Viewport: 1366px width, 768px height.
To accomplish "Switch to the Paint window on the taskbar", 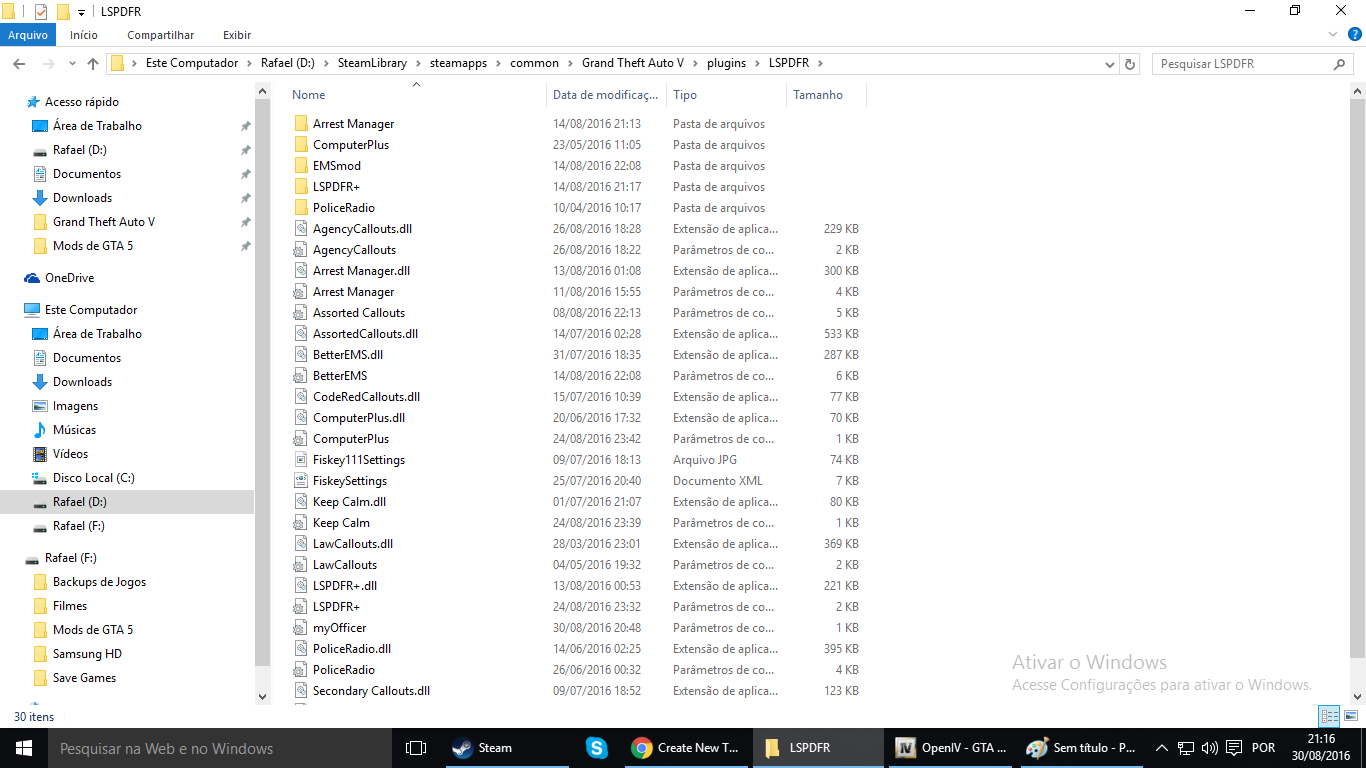I will [1082, 748].
